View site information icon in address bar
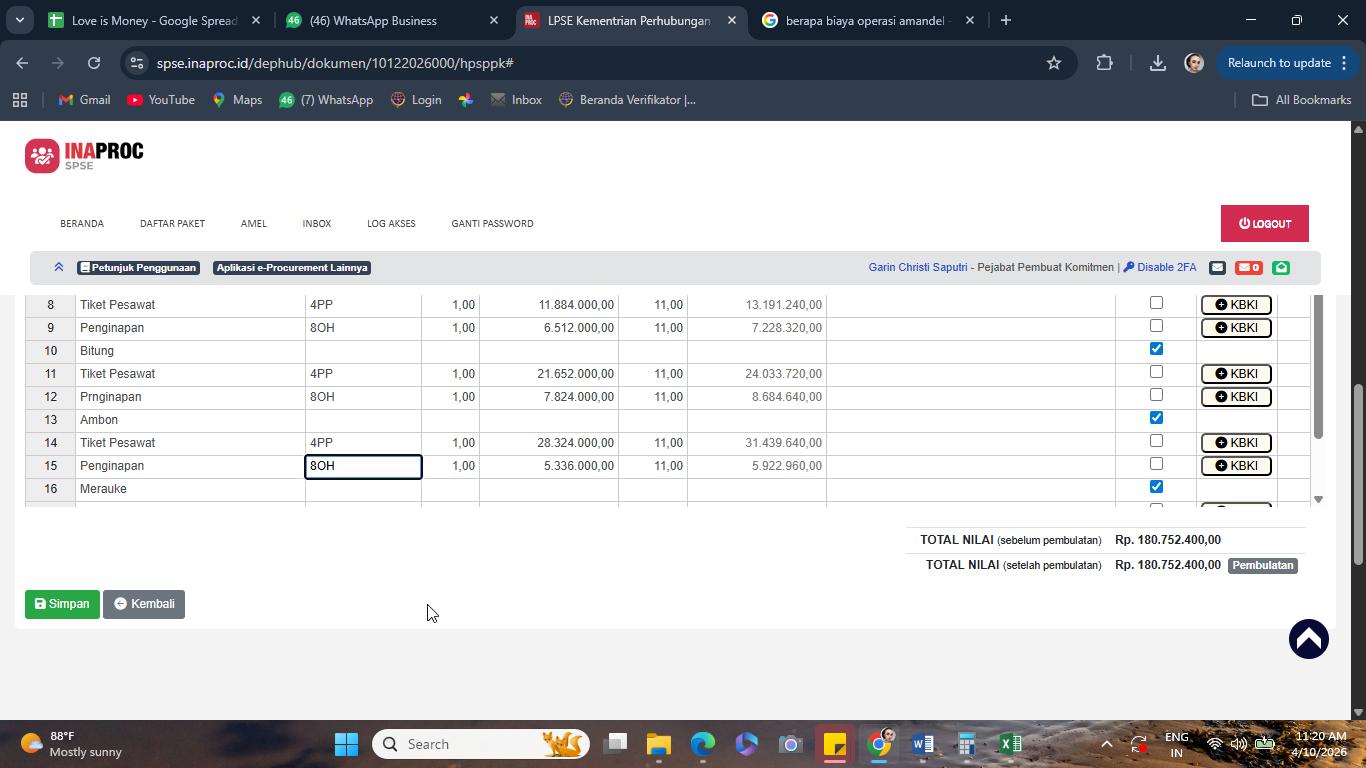 tap(138, 63)
